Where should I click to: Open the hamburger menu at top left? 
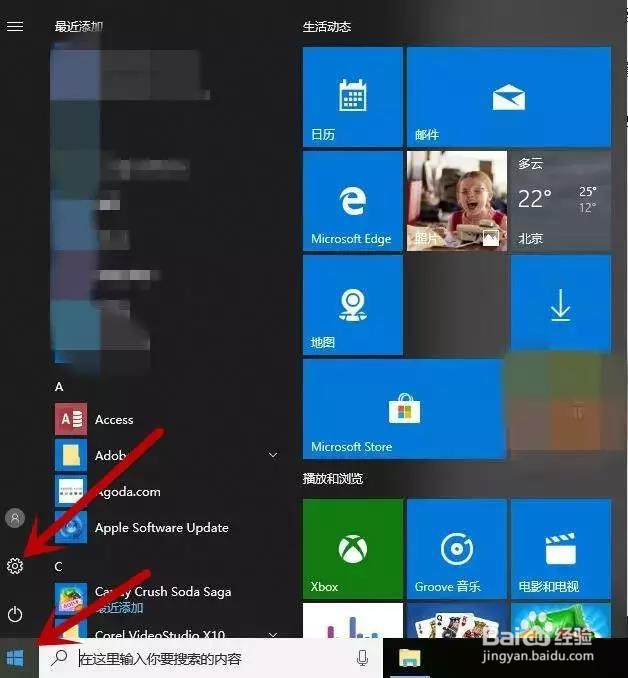pos(15,26)
